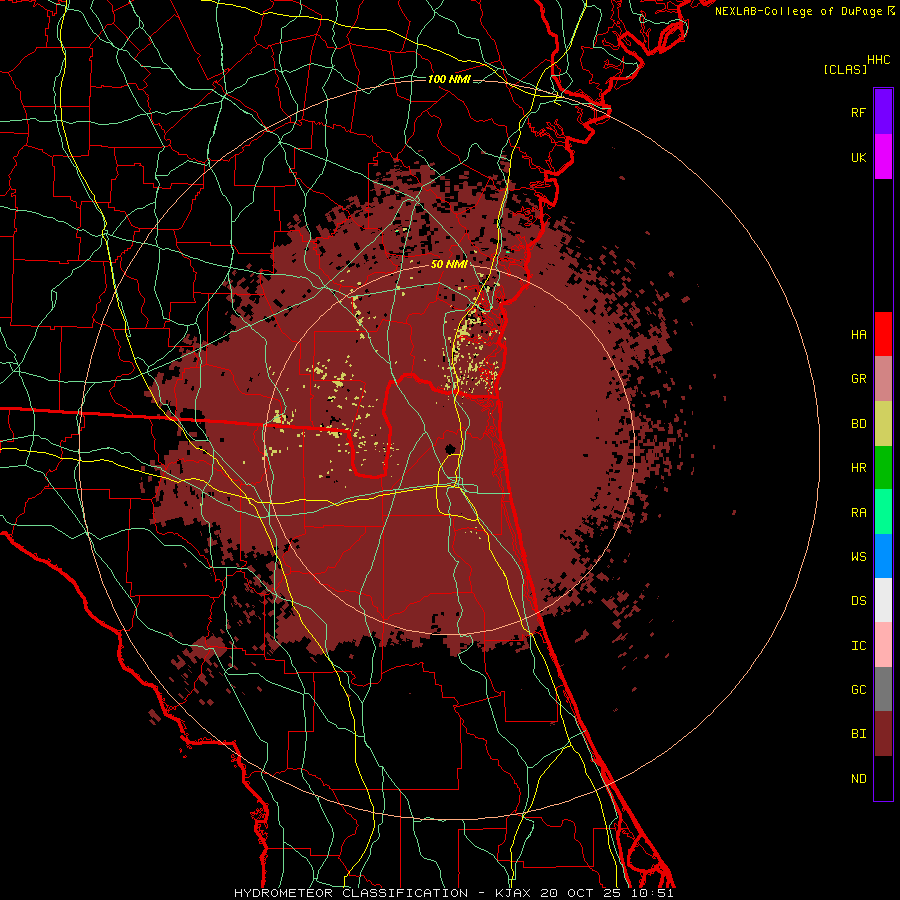The height and width of the screenshot is (900, 900).
Task: Click the GC legend label
Action: (x=858, y=689)
